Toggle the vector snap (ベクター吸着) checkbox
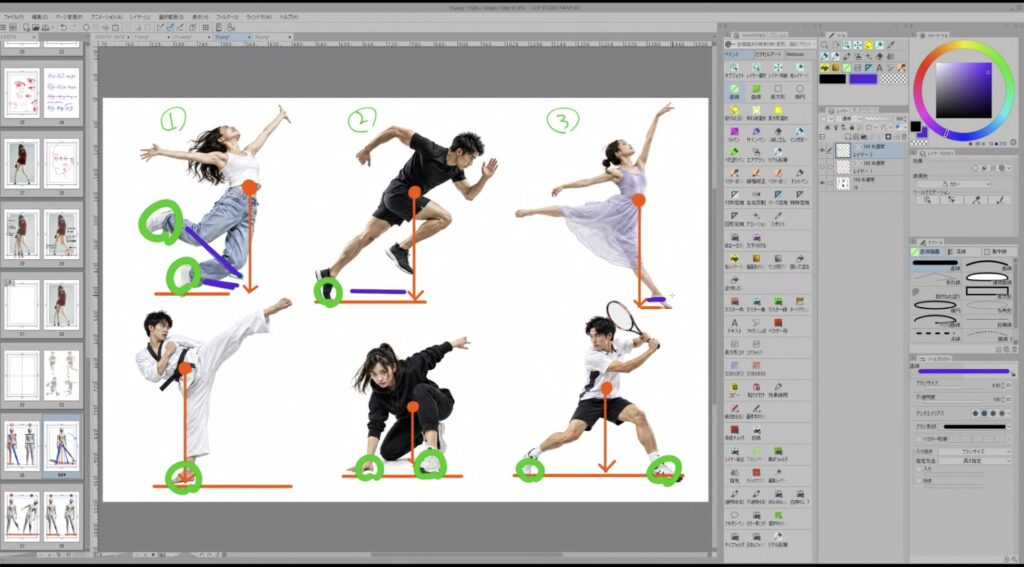The image size is (1024, 567). pyautogui.click(x=919, y=439)
